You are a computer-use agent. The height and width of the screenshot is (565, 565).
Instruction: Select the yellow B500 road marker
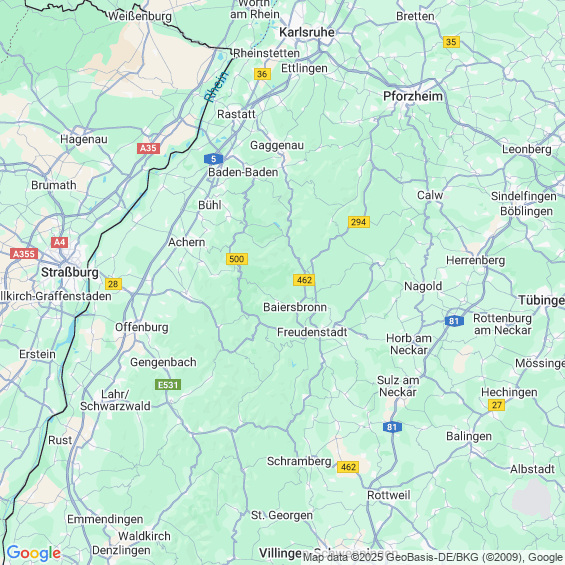(237, 259)
